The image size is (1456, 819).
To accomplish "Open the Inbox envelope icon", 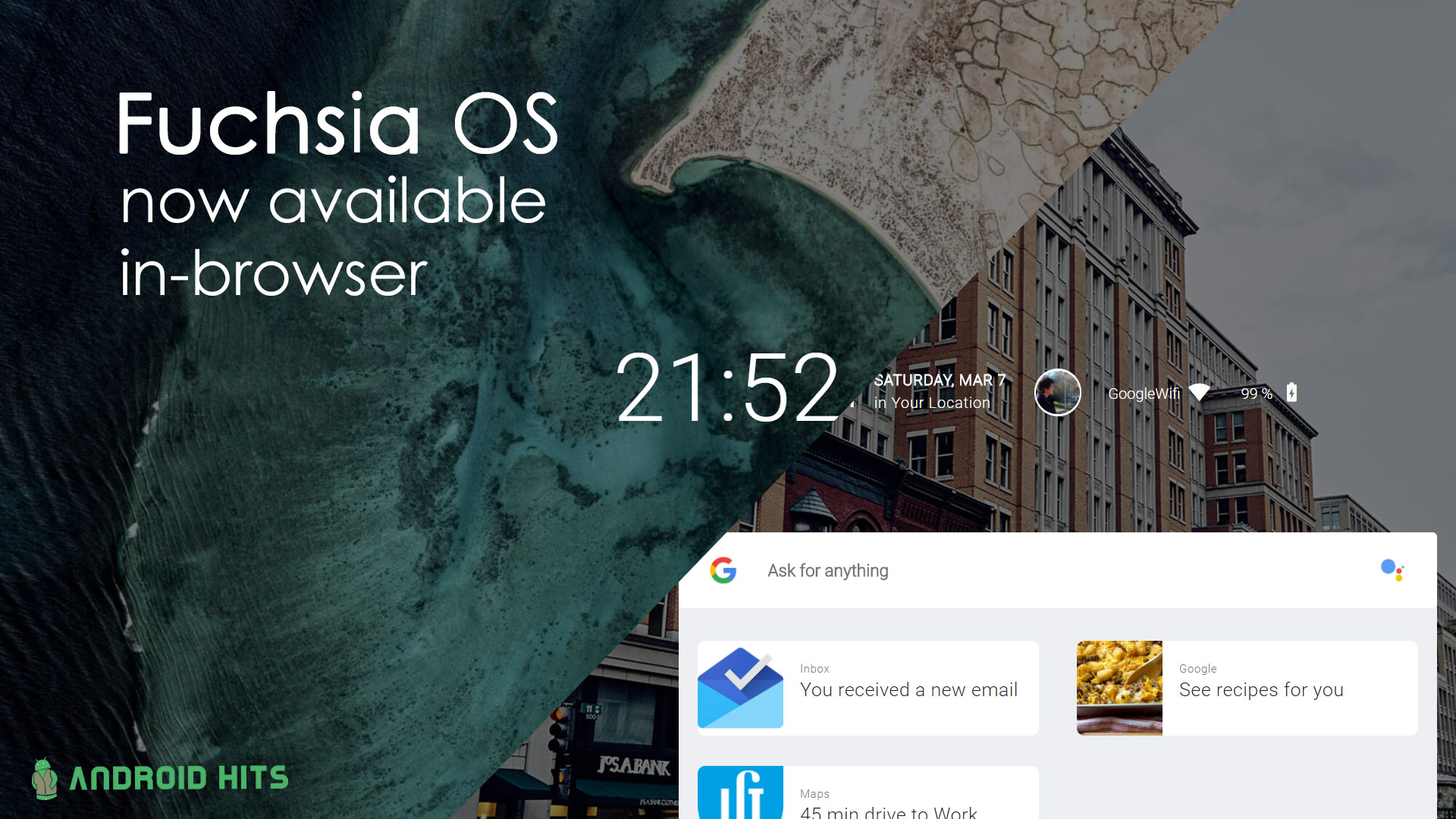I will pos(740,688).
